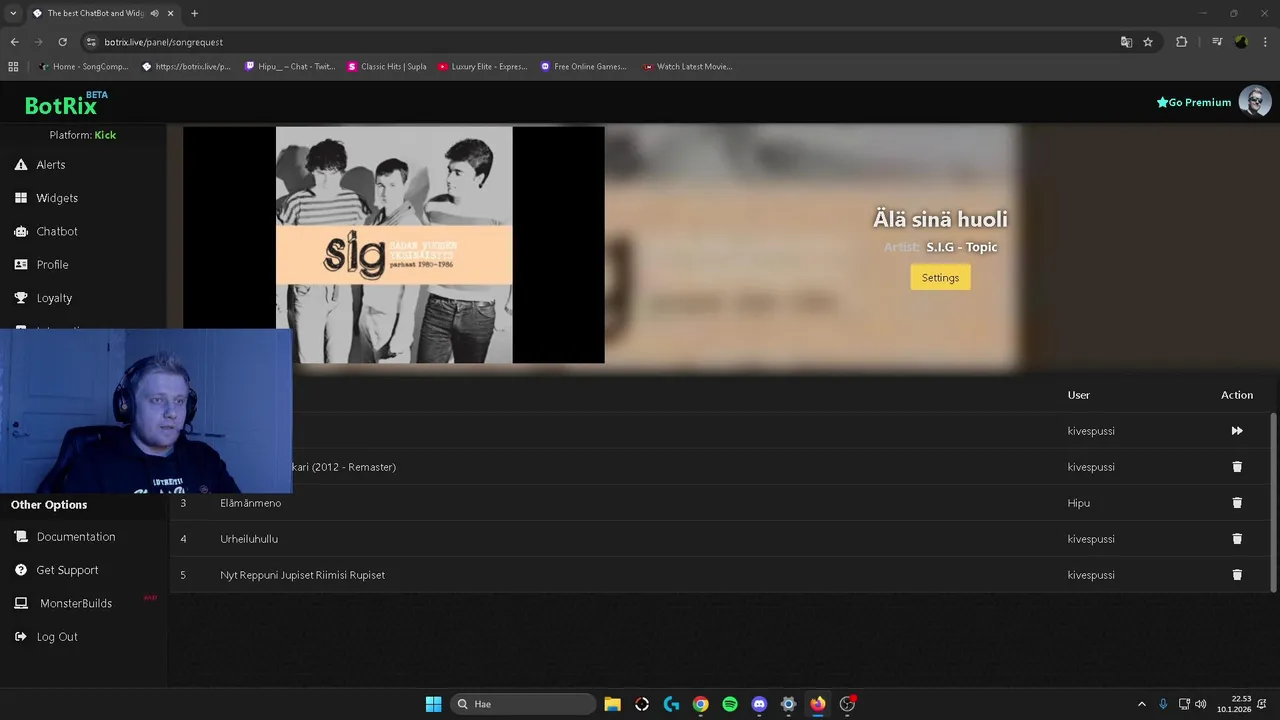This screenshot has height=720, width=1280.
Task: Delete the Elämänmeno song from queue
Action: pyautogui.click(x=1237, y=503)
